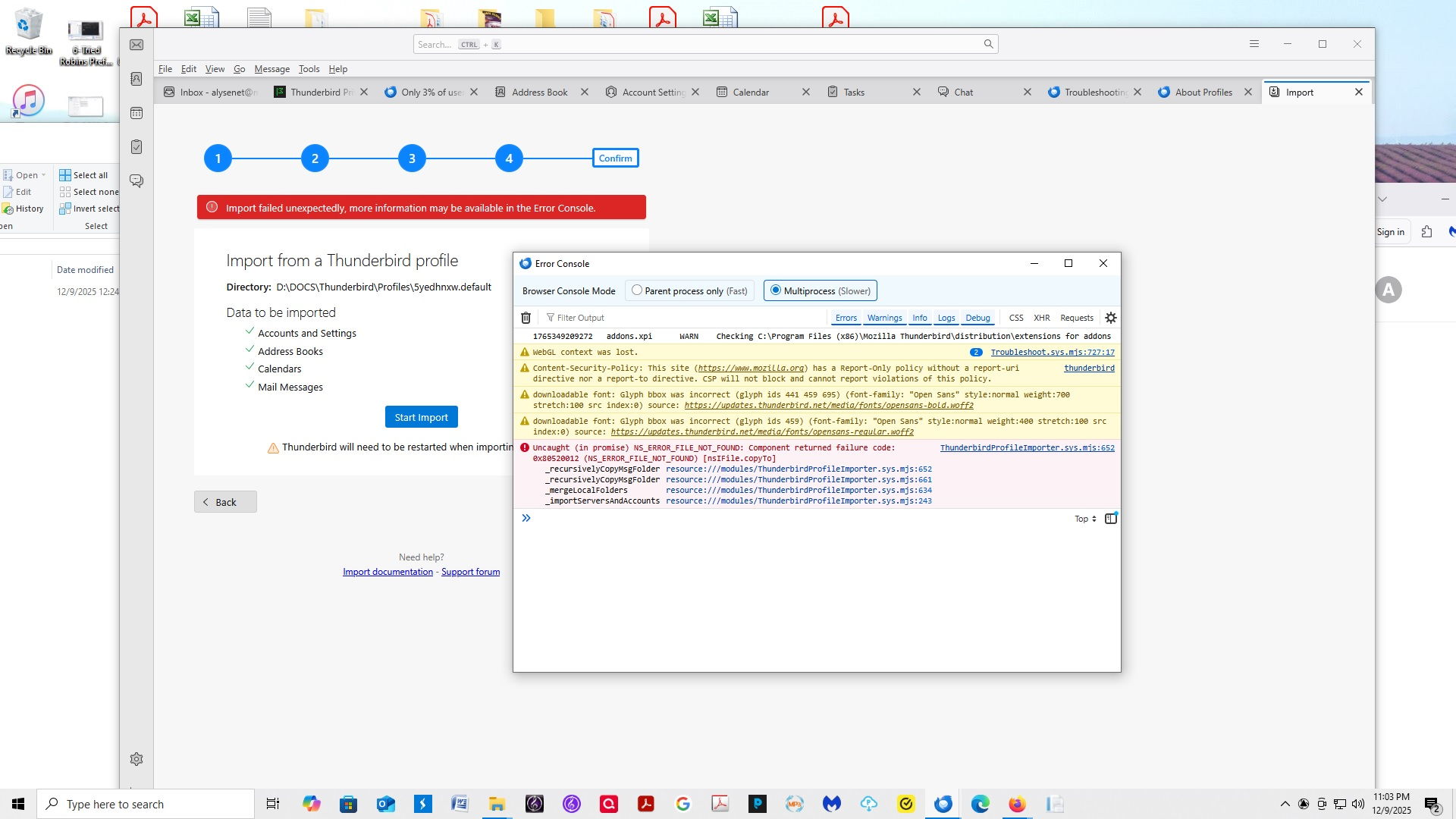Switch to the Troubleshooting tab

point(1094,93)
